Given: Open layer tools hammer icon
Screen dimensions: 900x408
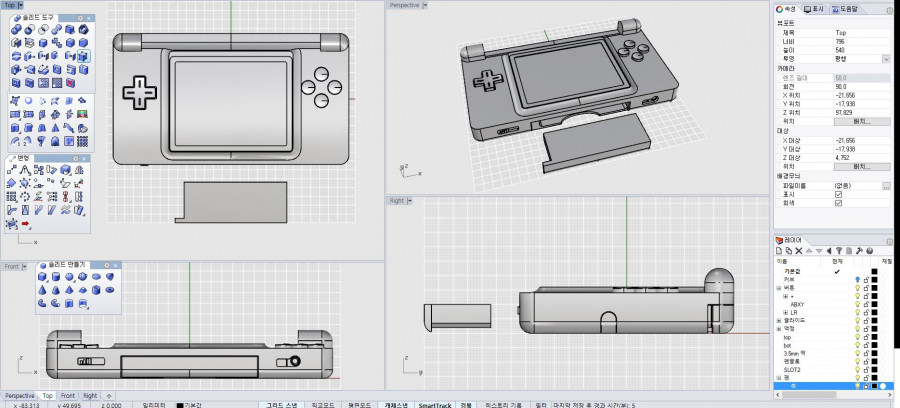Looking at the screenshot, I should pos(859,251).
